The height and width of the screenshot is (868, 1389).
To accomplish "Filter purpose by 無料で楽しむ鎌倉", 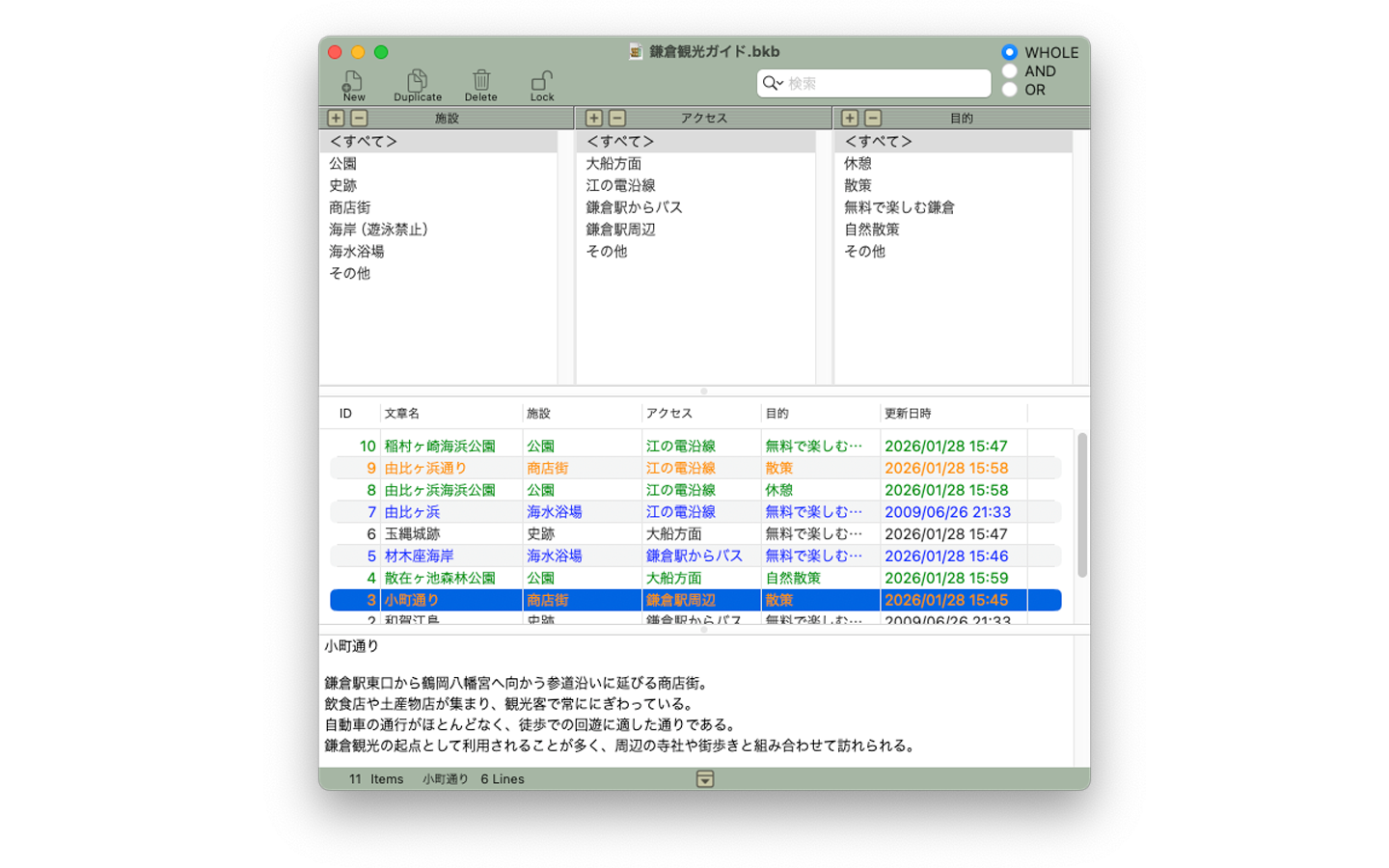I will pos(953,207).
